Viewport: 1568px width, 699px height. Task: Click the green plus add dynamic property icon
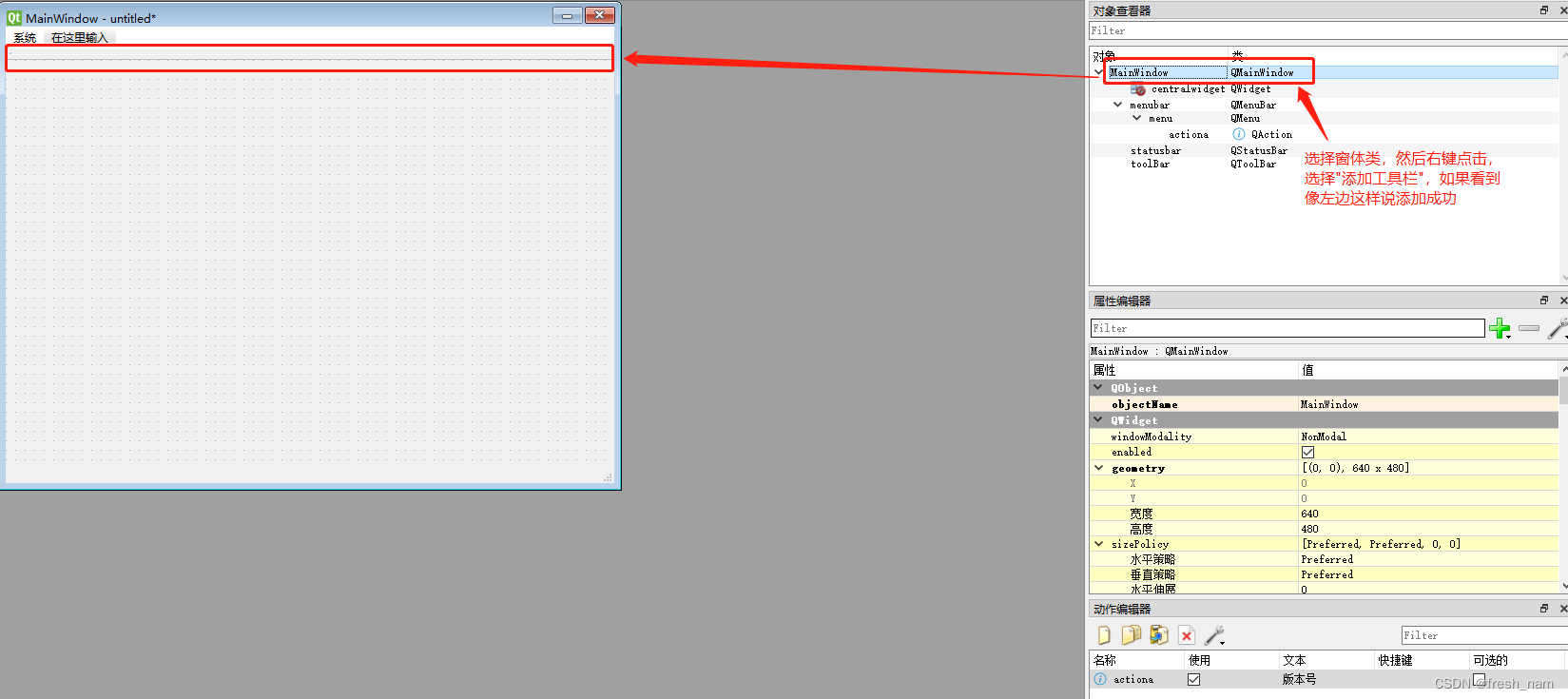1500,329
